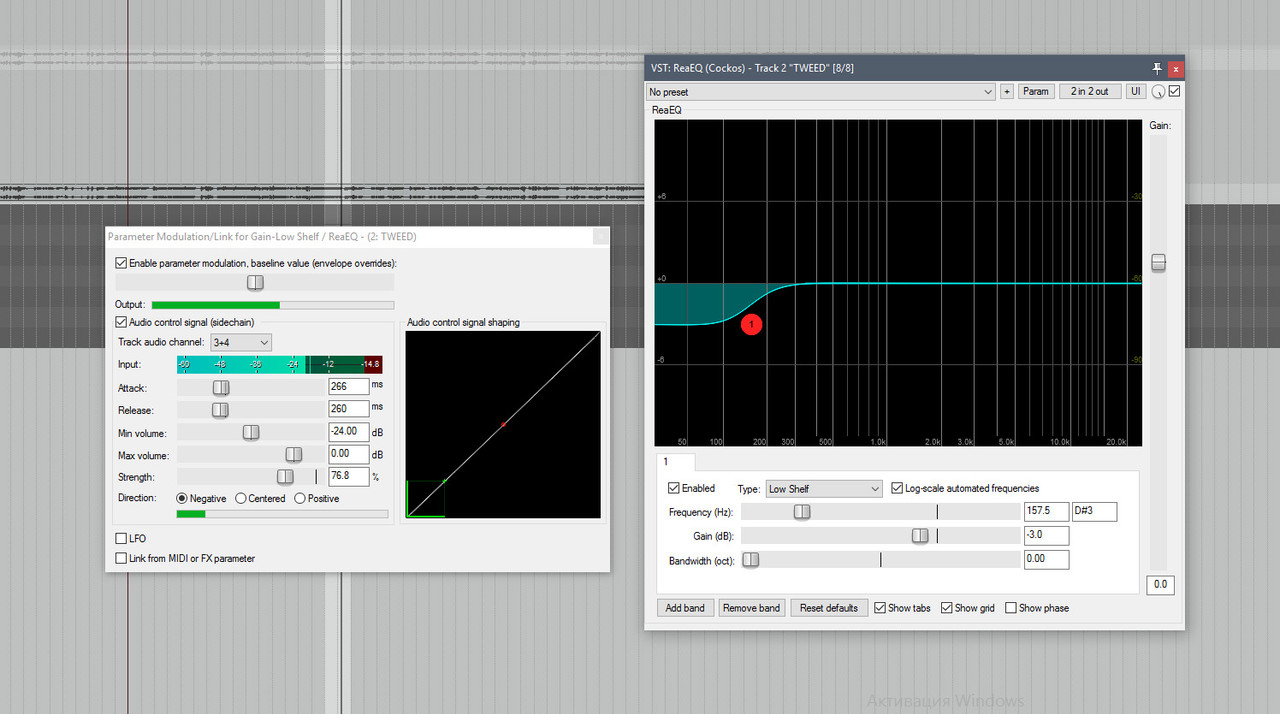Enable the LFO checkbox
This screenshot has width=1280, height=714.
pyautogui.click(x=121, y=538)
